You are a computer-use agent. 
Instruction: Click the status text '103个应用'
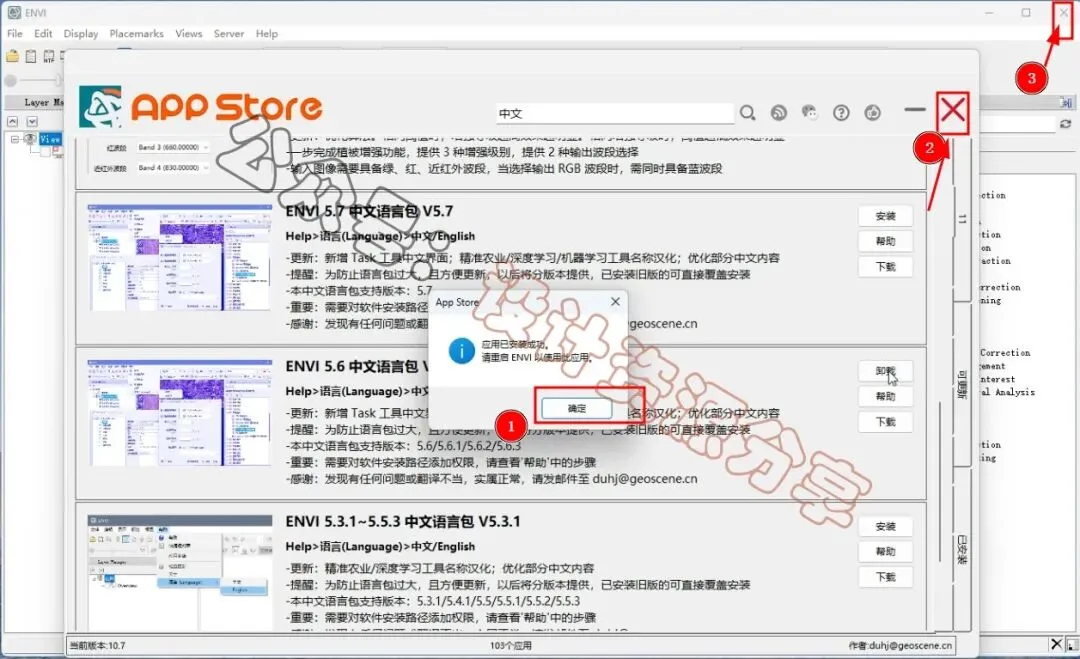coord(510,645)
